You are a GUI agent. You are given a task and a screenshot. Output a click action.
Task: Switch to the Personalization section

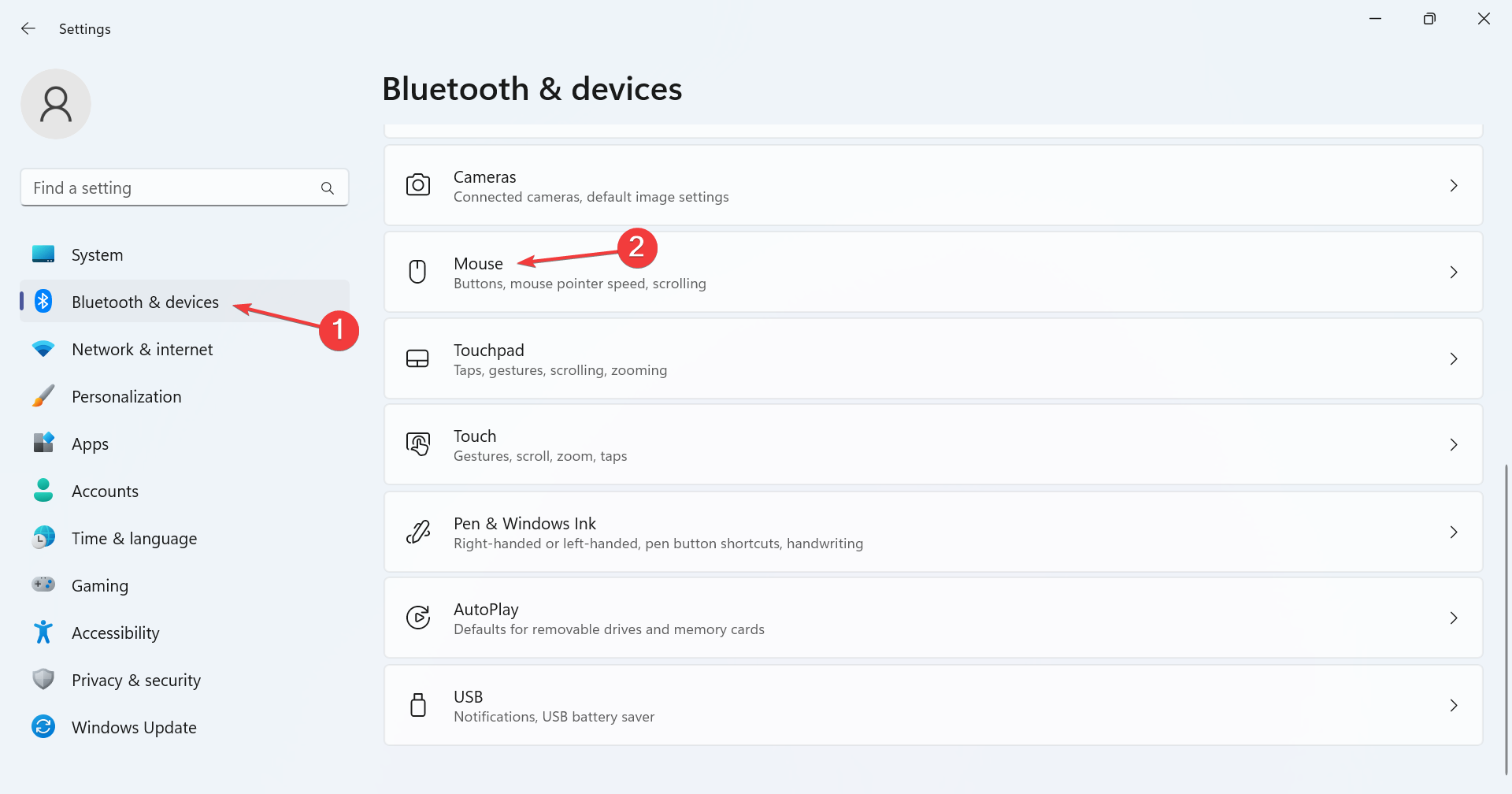click(126, 397)
